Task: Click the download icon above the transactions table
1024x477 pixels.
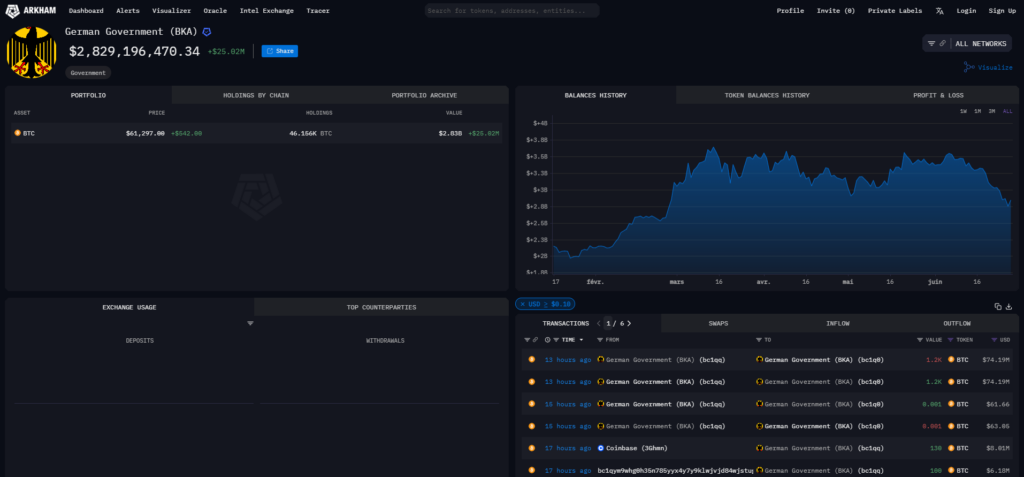Action: (x=1008, y=306)
